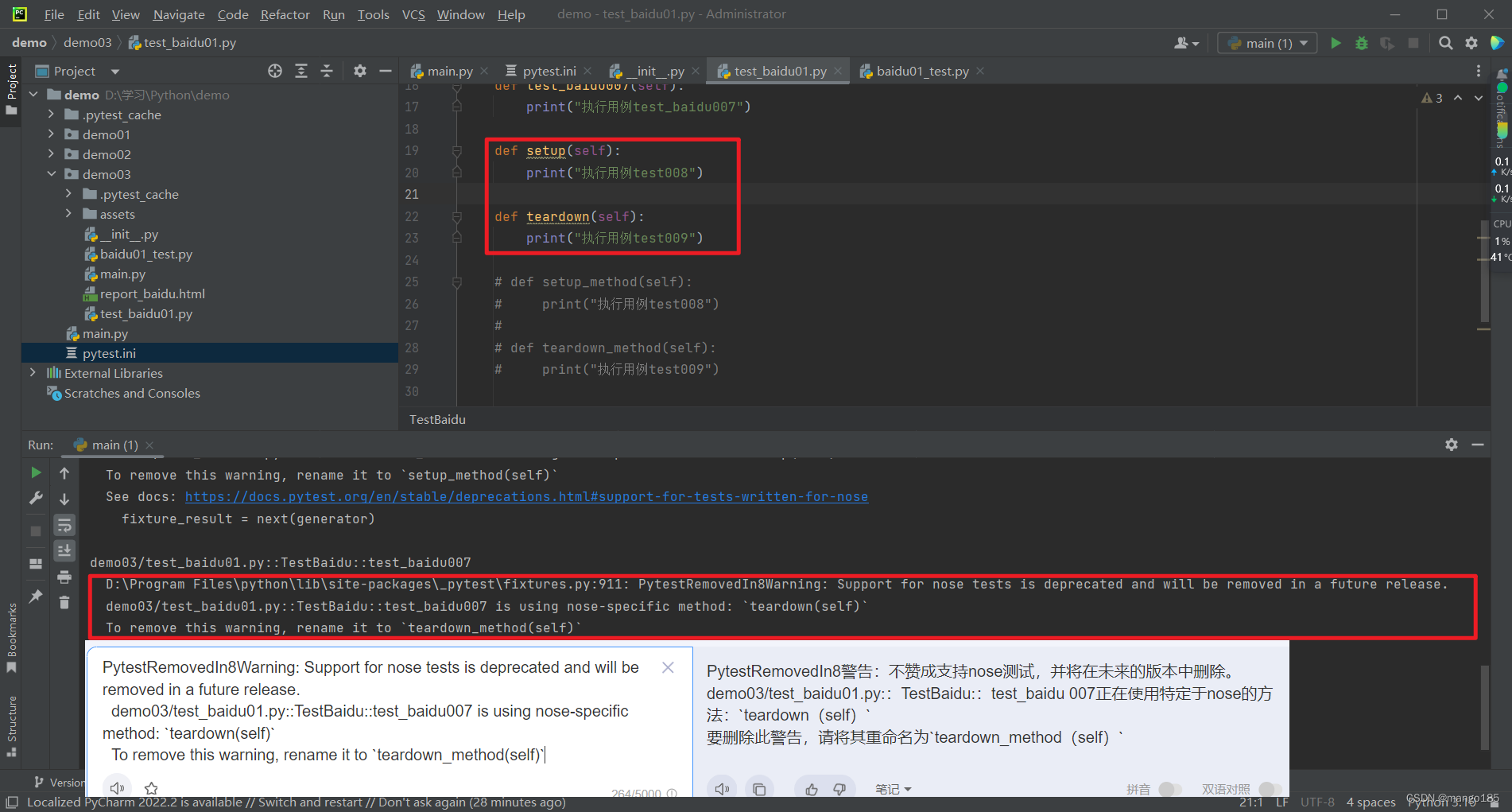Click the locate-file target icon in Project panel

(x=275, y=71)
